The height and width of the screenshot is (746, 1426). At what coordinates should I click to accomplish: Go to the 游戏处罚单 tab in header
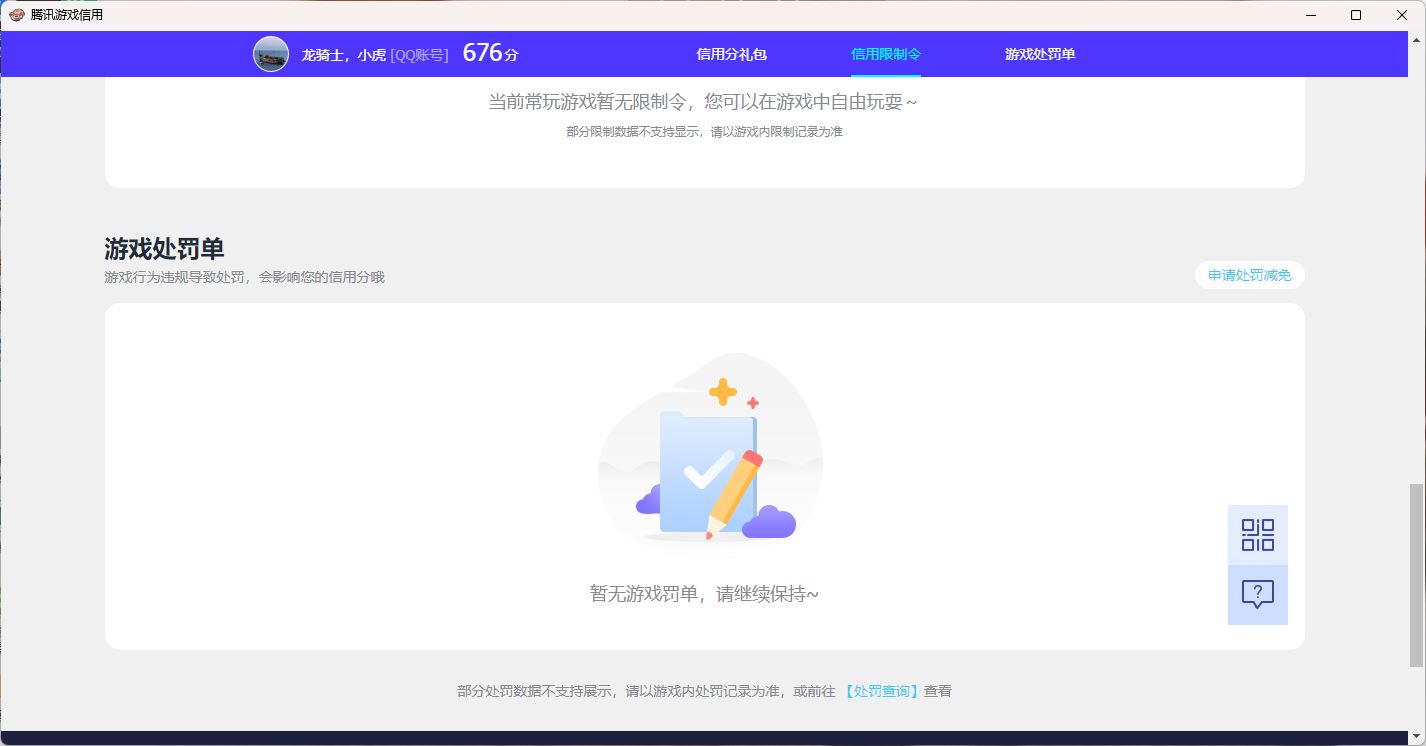coord(1040,54)
